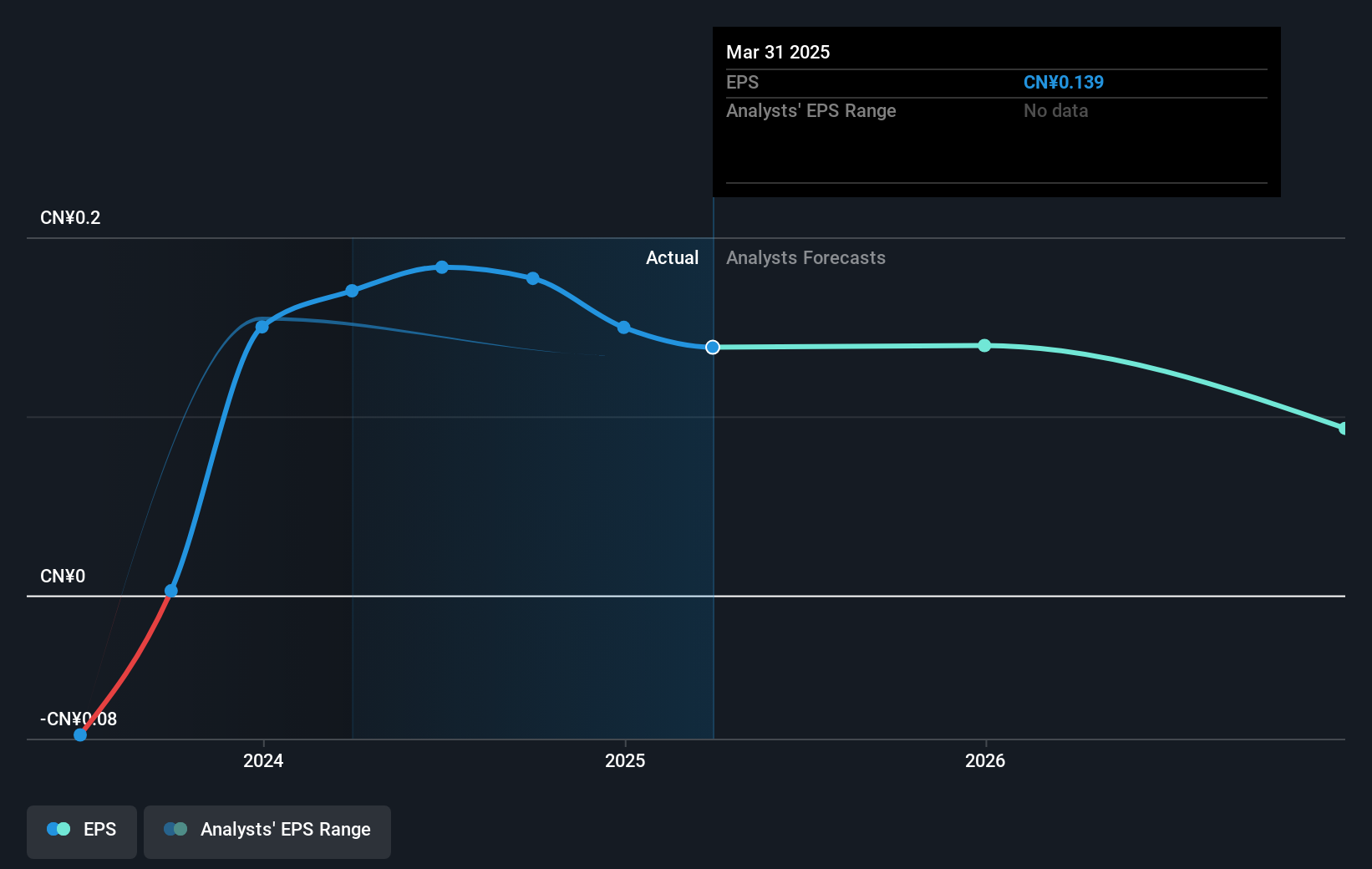This screenshot has width=1372, height=869.
Task: Click the CN¥0.139 EPS value in tooltip
Action: coord(1064,82)
